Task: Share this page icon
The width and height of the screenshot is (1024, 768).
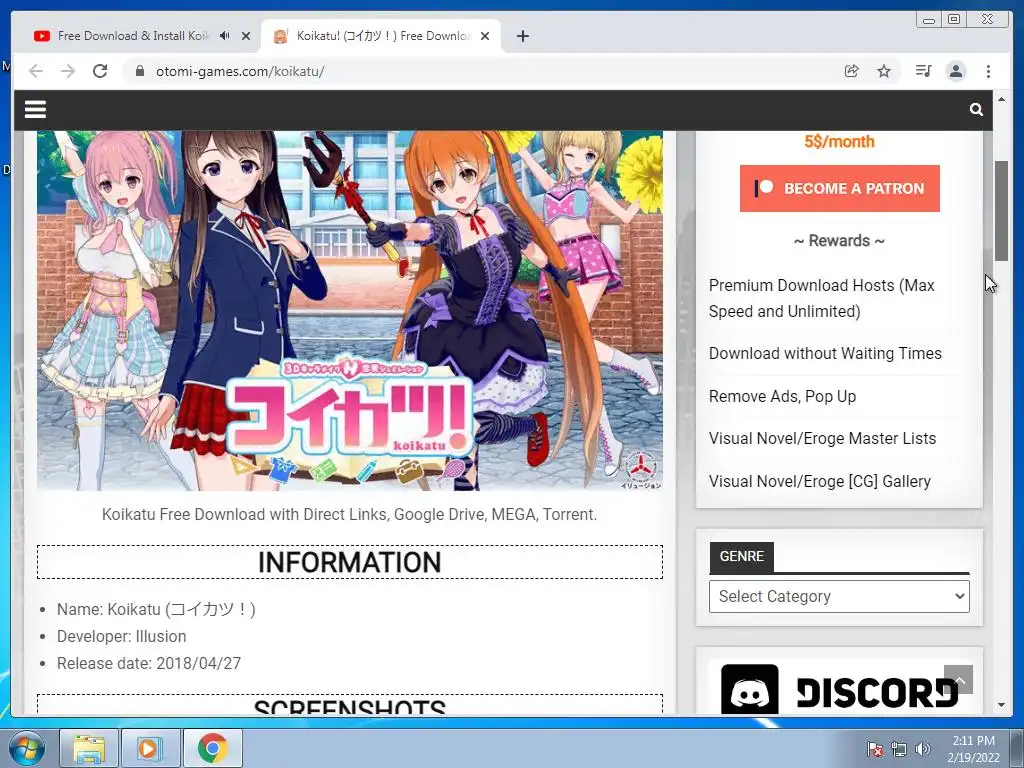Action: pos(851,71)
